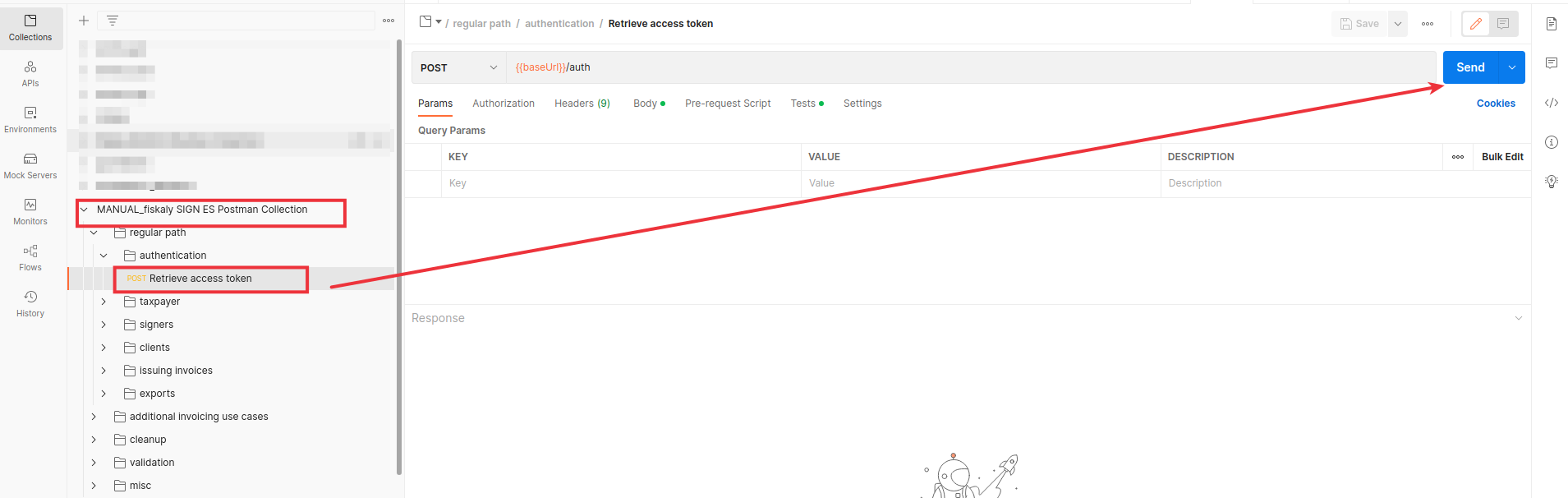Viewport: 1568px width, 498px height.
Task: Open the request info icon
Action: (x=1551, y=142)
